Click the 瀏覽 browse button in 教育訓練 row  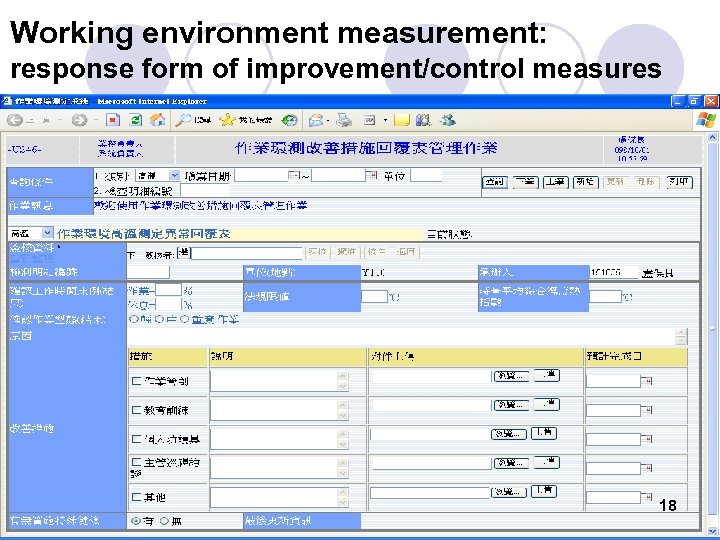coord(511,405)
